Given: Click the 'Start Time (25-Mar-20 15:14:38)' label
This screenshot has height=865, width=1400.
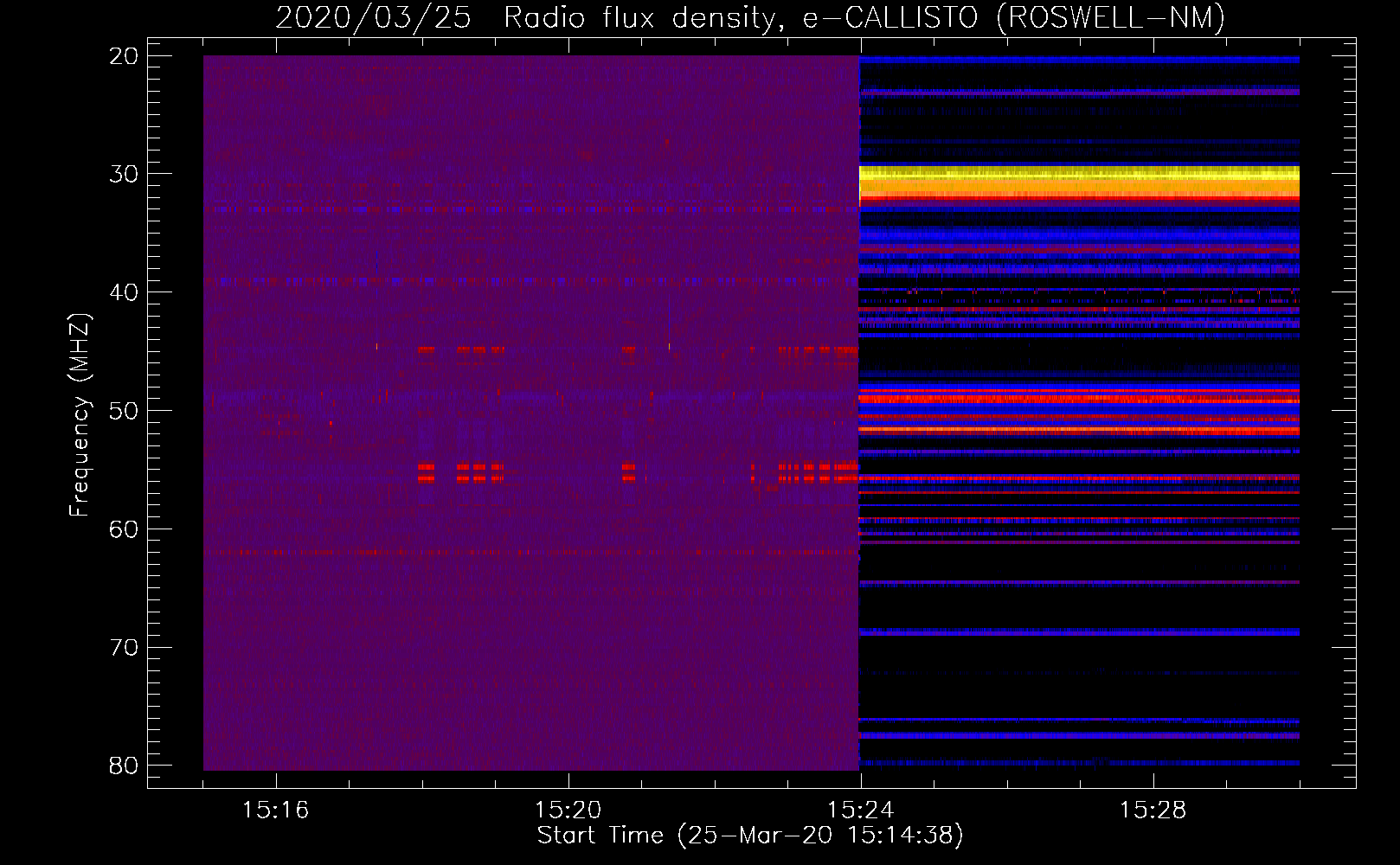Looking at the screenshot, I should point(750,836).
